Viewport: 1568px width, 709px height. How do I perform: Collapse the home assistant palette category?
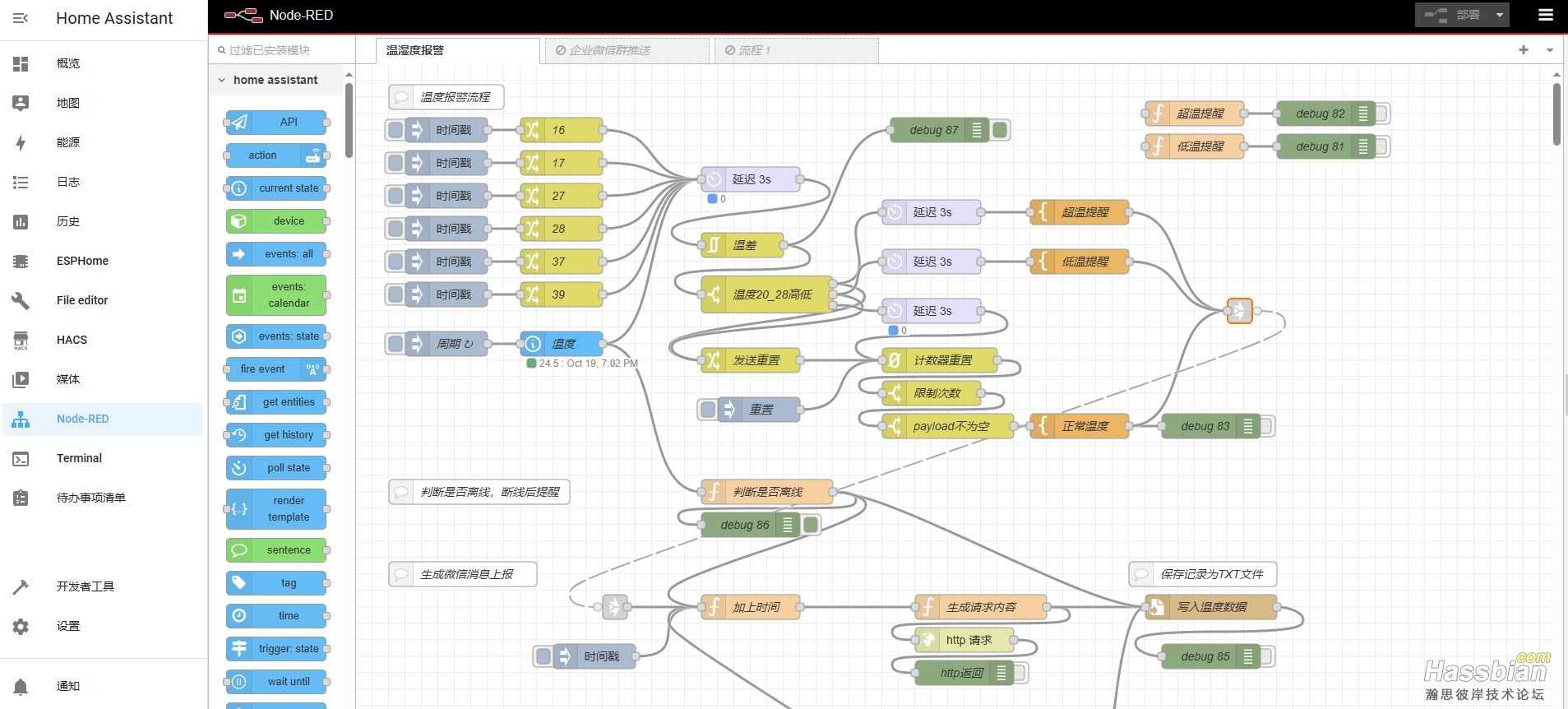[221, 80]
